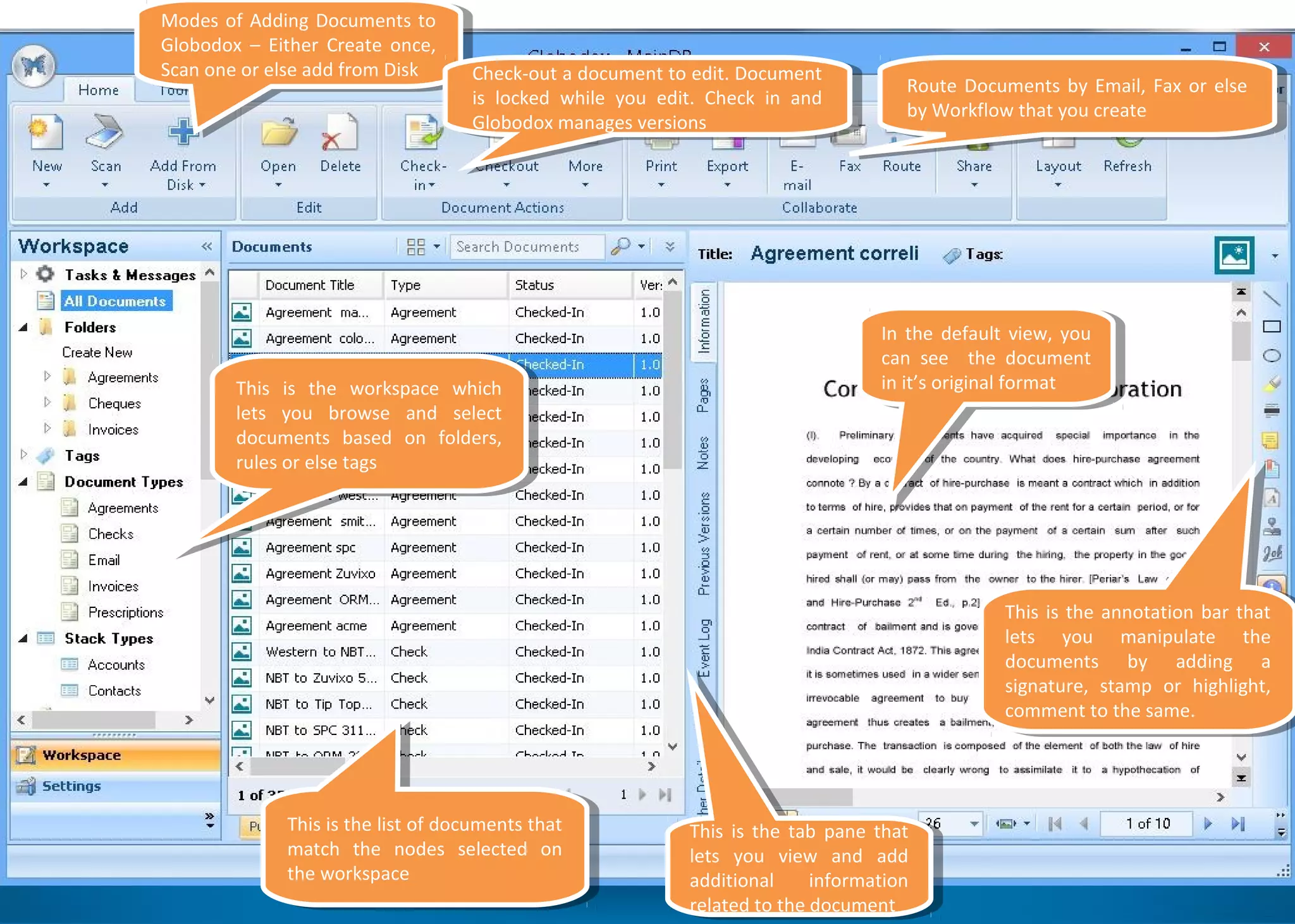Click the Delete document icon
Screen dimensions: 1295x924
pos(340,133)
